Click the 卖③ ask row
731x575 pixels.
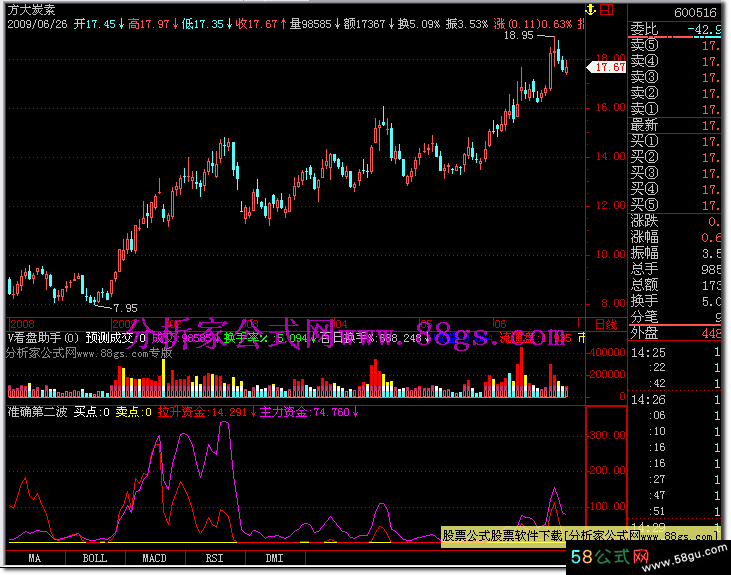point(675,77)
